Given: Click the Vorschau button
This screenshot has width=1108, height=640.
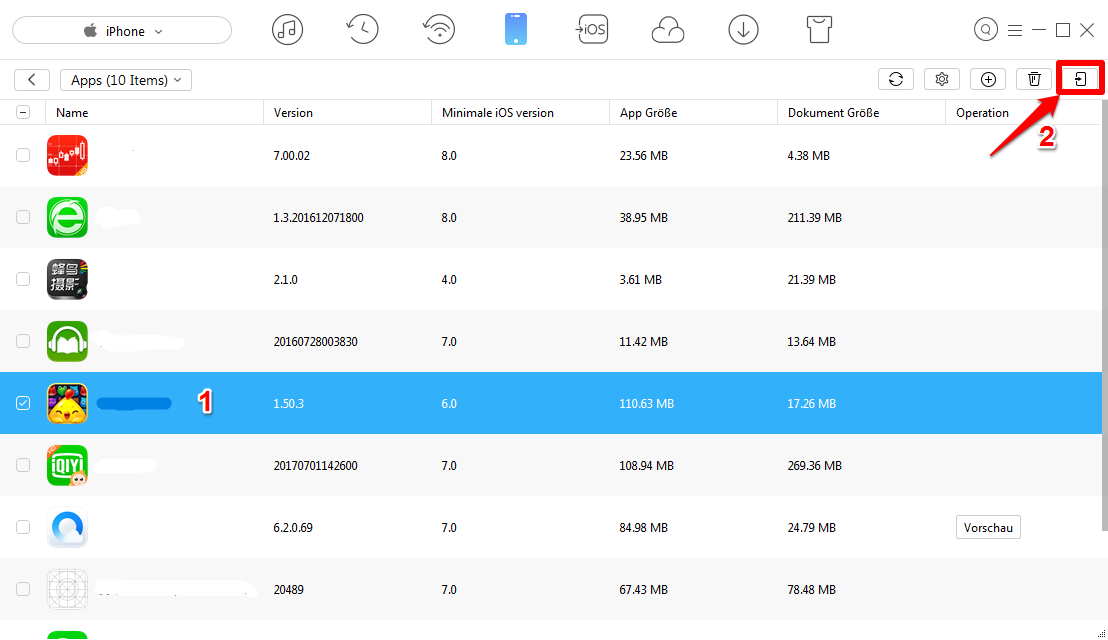Looking at the screenshot, I should 987,527.
